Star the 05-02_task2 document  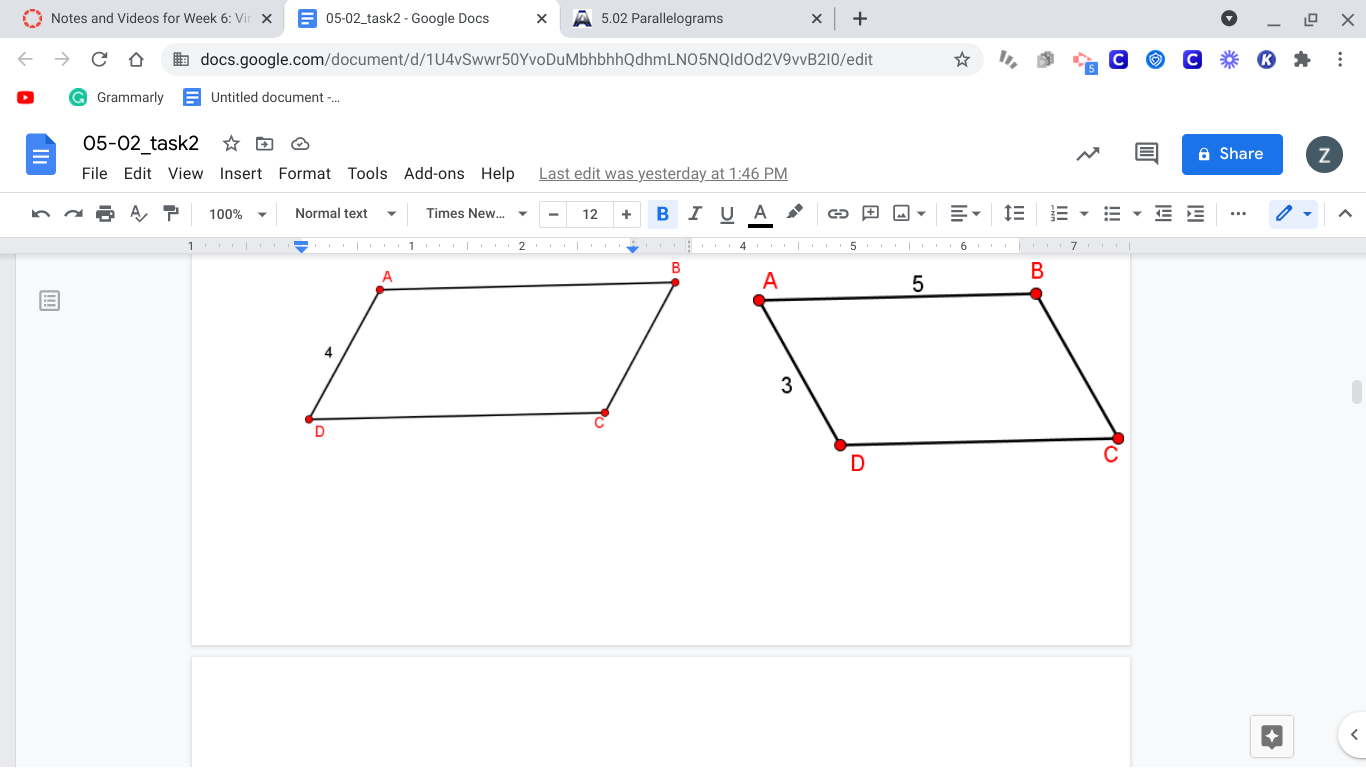pos(231,143)
